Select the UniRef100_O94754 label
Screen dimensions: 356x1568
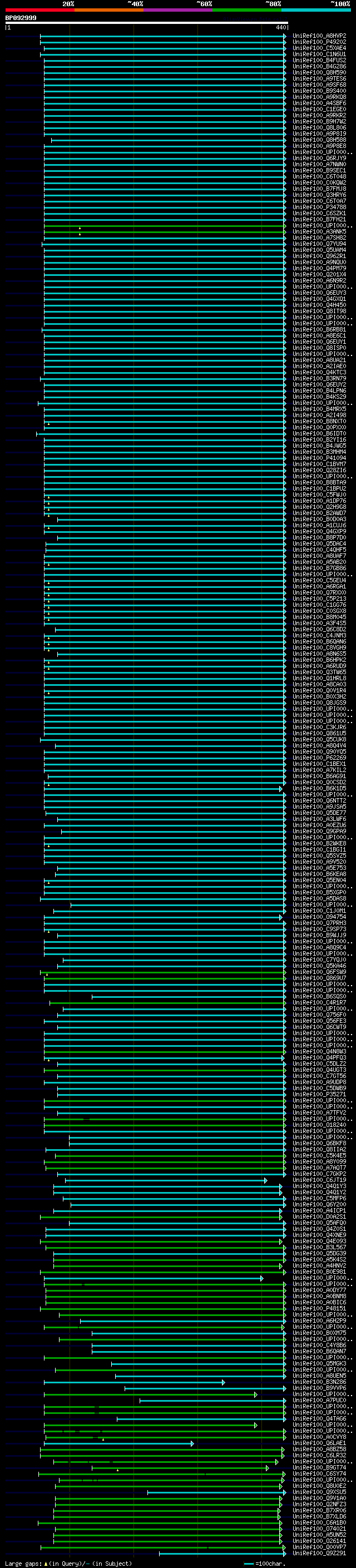pyautogui.click(x=319, y=917)
